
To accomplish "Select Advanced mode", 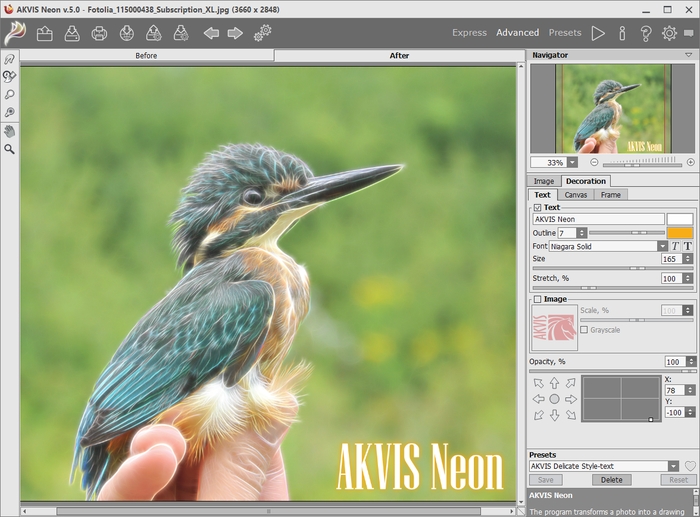I will click(517, 33).
